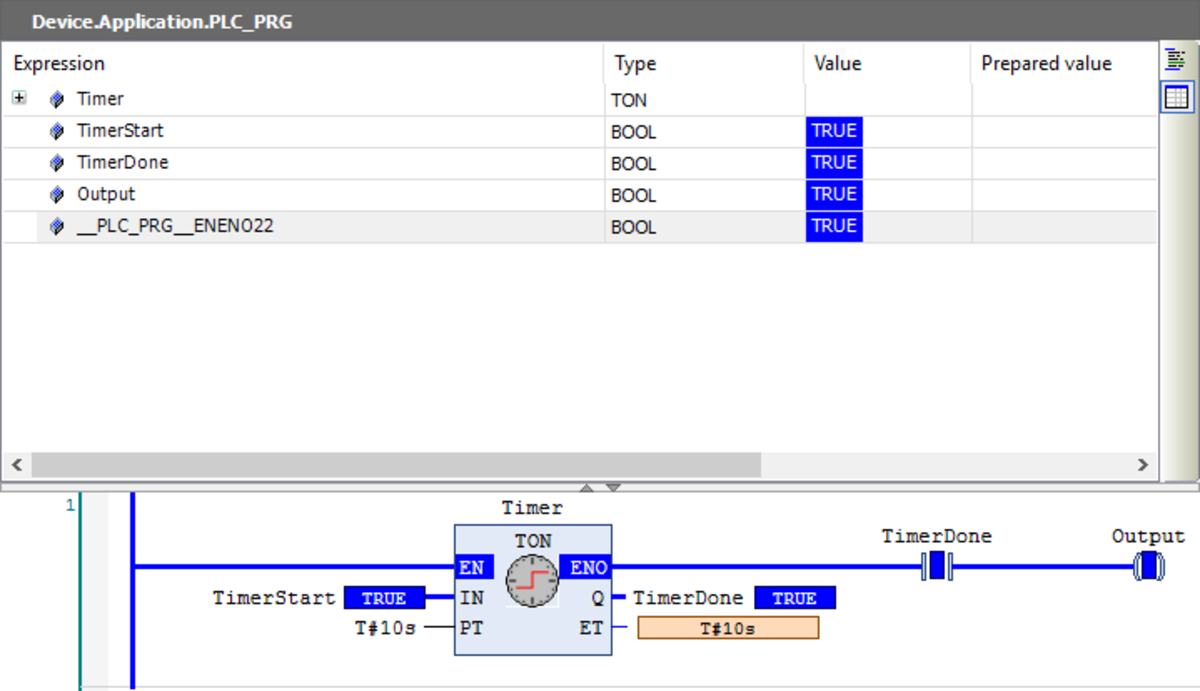Enlarge the watch pane with the up splitter arrow
This screenshot has width=1200, height=691.
(586, 487)
